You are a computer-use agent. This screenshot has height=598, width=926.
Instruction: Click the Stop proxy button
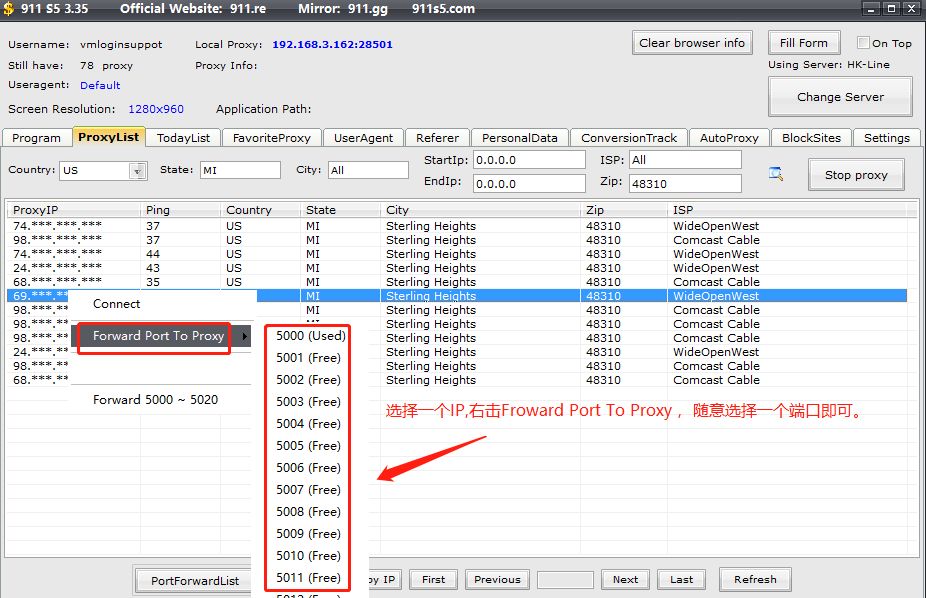[x=855, y=175]
